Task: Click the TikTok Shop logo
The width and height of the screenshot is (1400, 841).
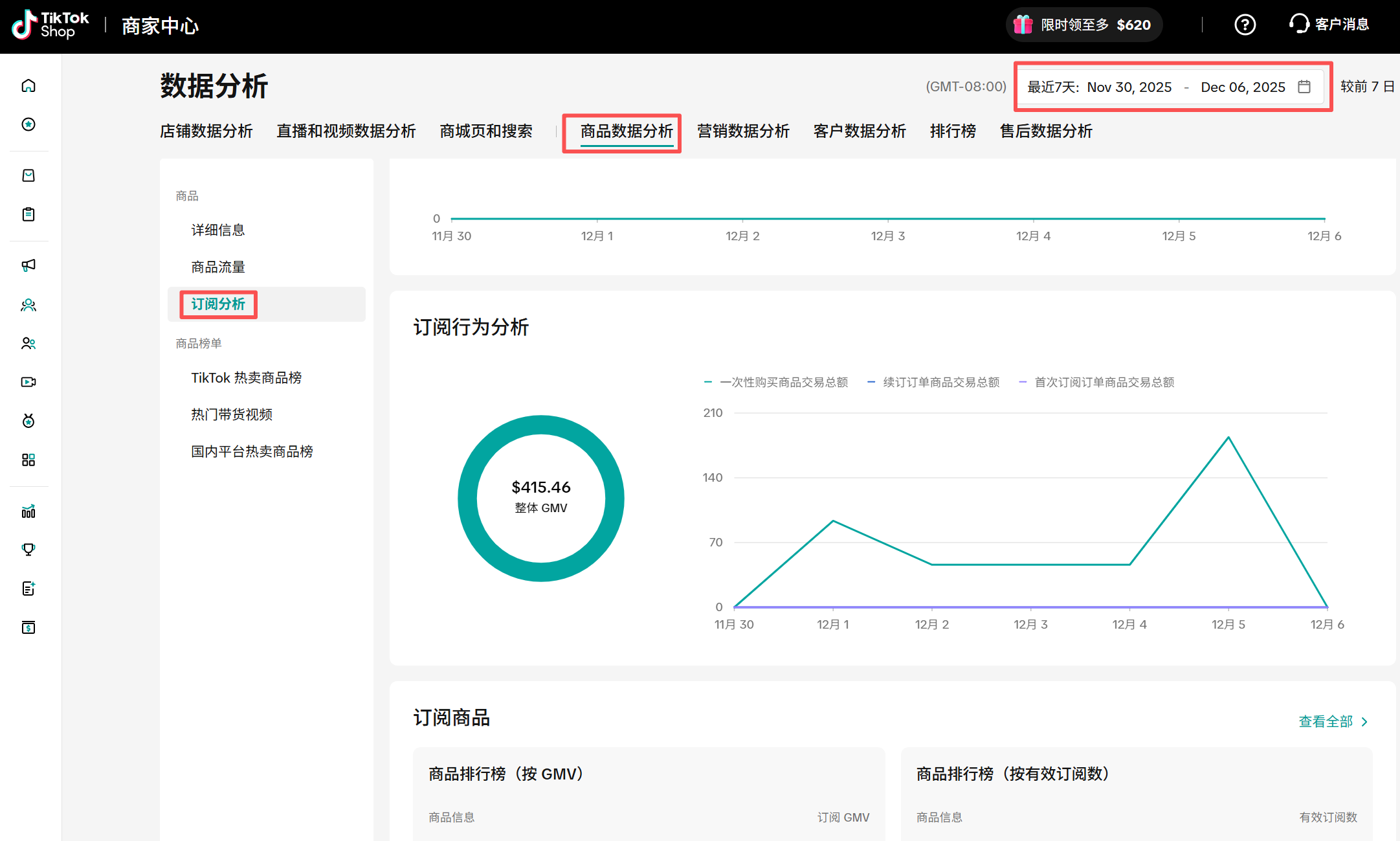Action: coord(50,25)
